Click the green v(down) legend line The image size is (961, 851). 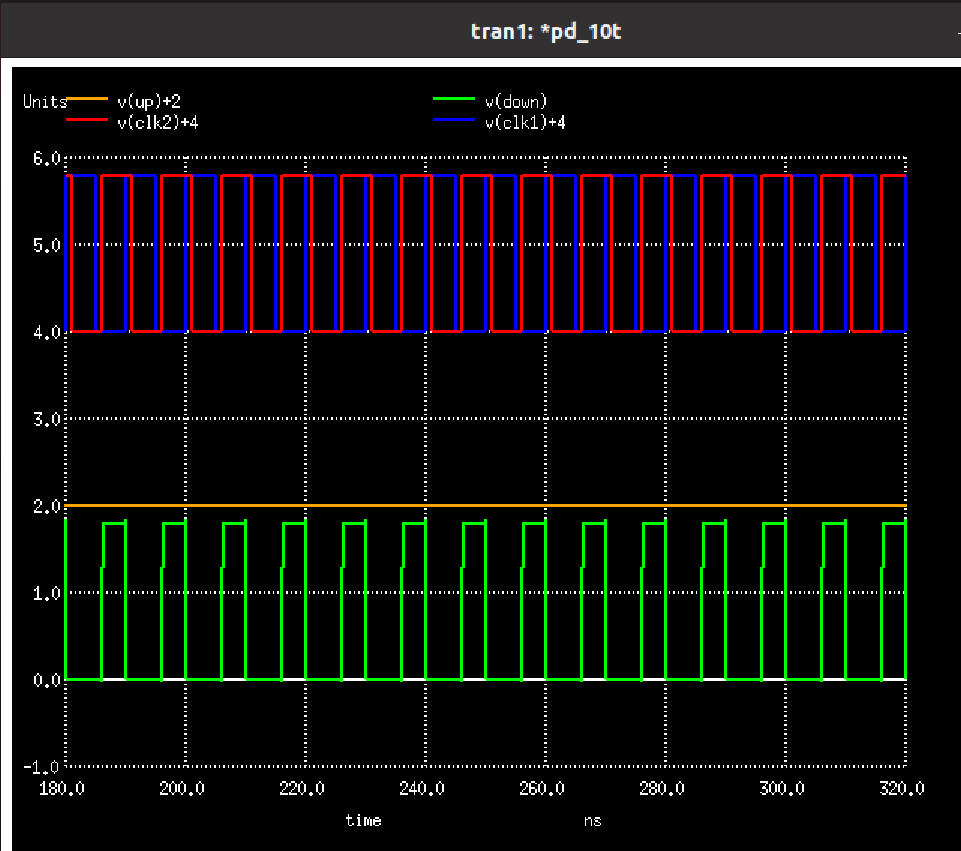454,99
